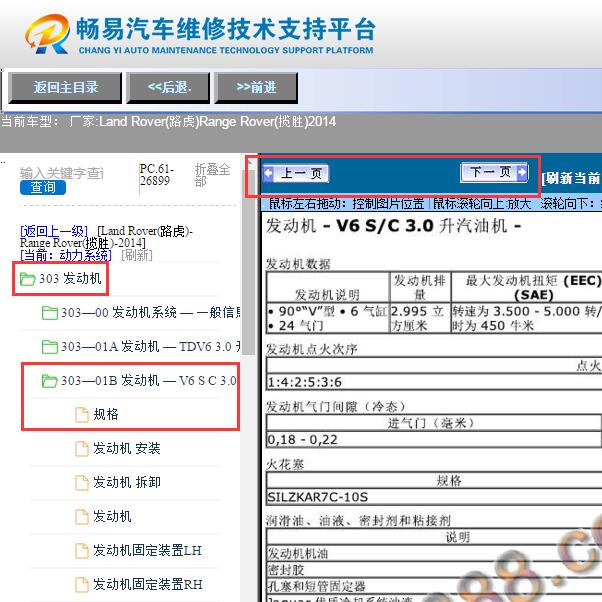Click the page icon beside 规格
602x602 pixels.
(81, 415)
